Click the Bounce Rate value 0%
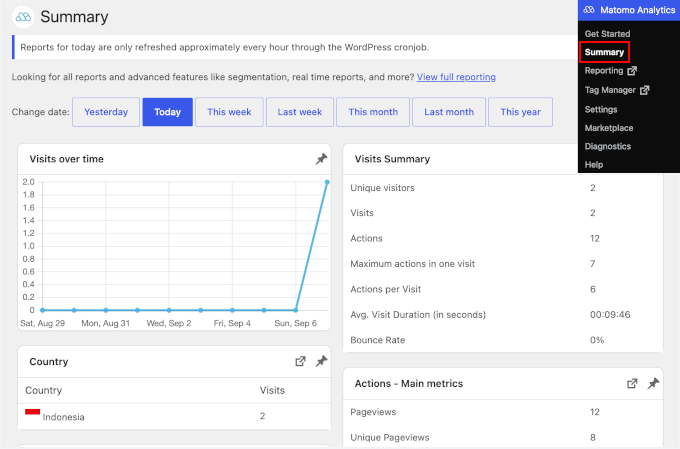The height and width of the screenshot is (449, 680). [x=597, y=340]
